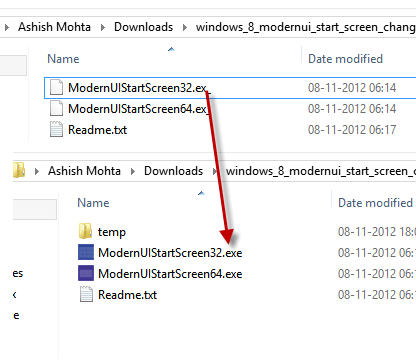Open Ashish Mohta in the lower address bar
Viewport: 416px width, 361px height.
(x=84, y=171)
